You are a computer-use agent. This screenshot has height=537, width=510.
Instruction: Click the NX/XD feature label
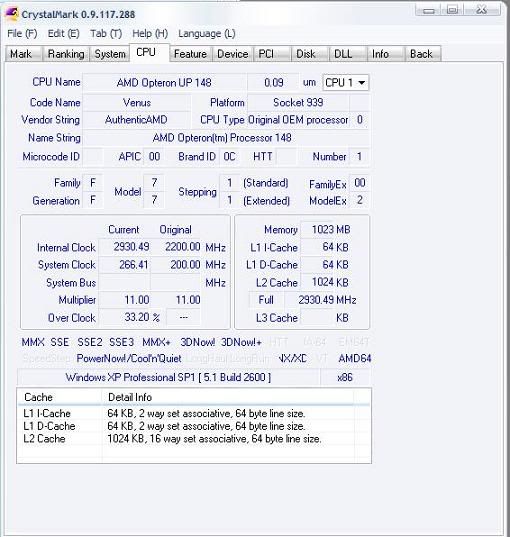coord(292,359)
